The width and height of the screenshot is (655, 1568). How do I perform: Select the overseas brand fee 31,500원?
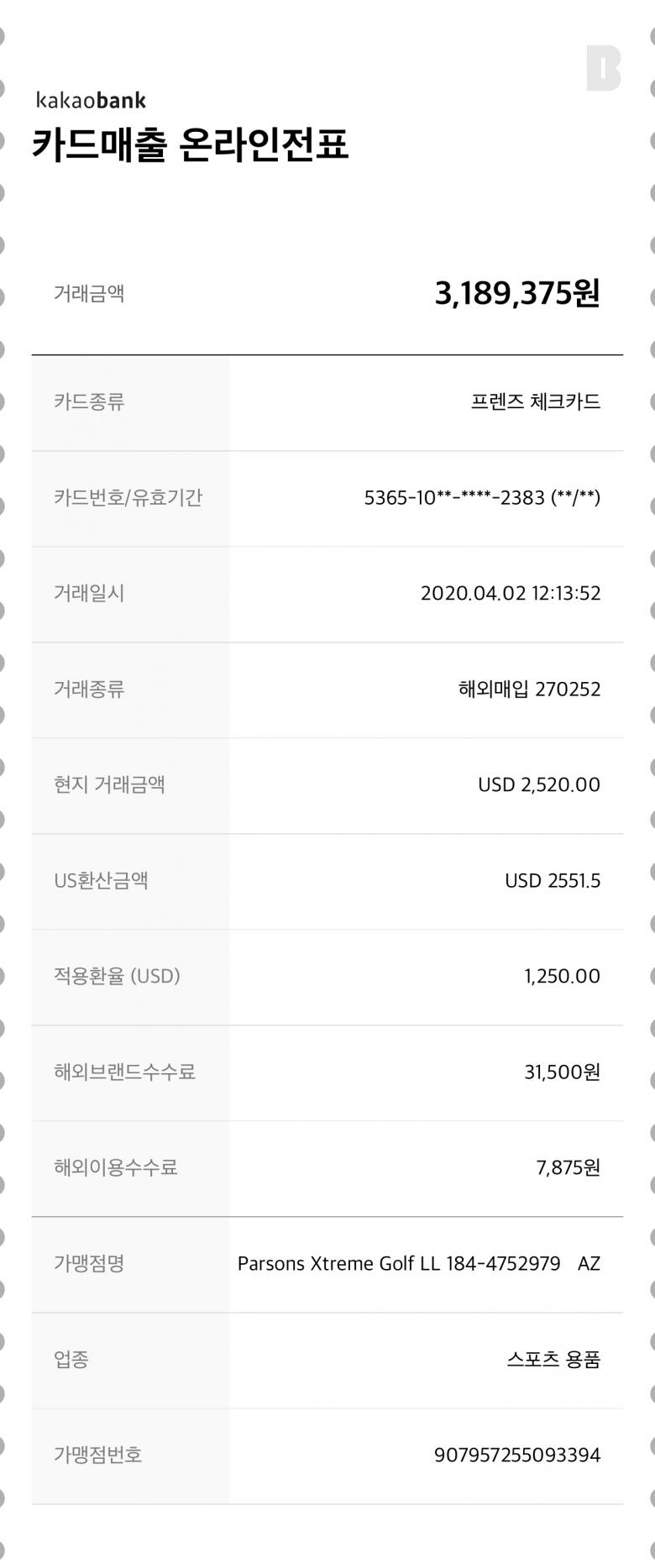click(562, 1072)
